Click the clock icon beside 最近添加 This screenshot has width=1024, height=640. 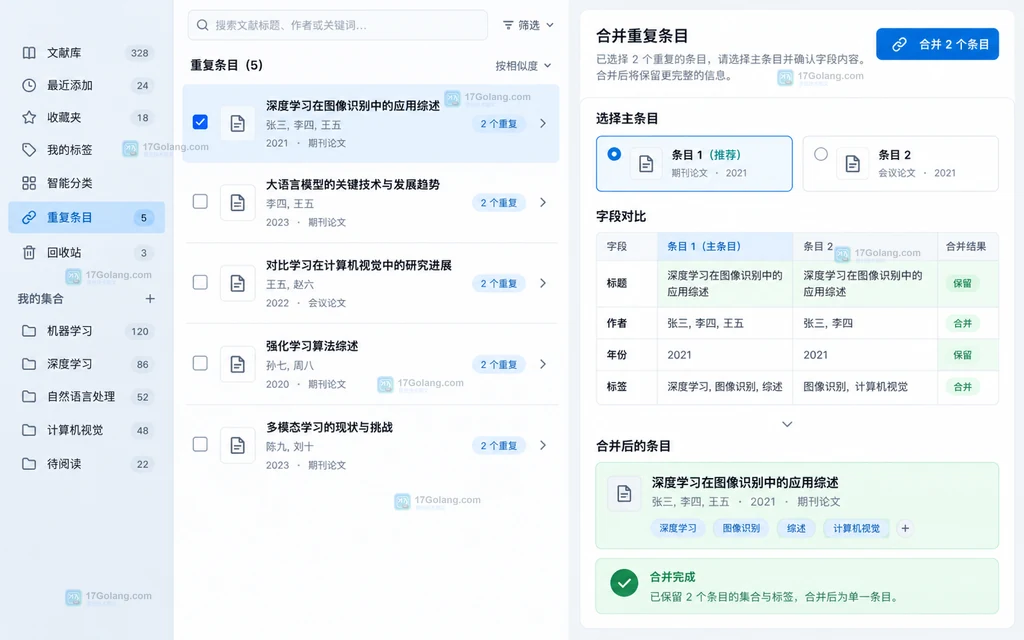pyautogui.click(x=29, y=86)
